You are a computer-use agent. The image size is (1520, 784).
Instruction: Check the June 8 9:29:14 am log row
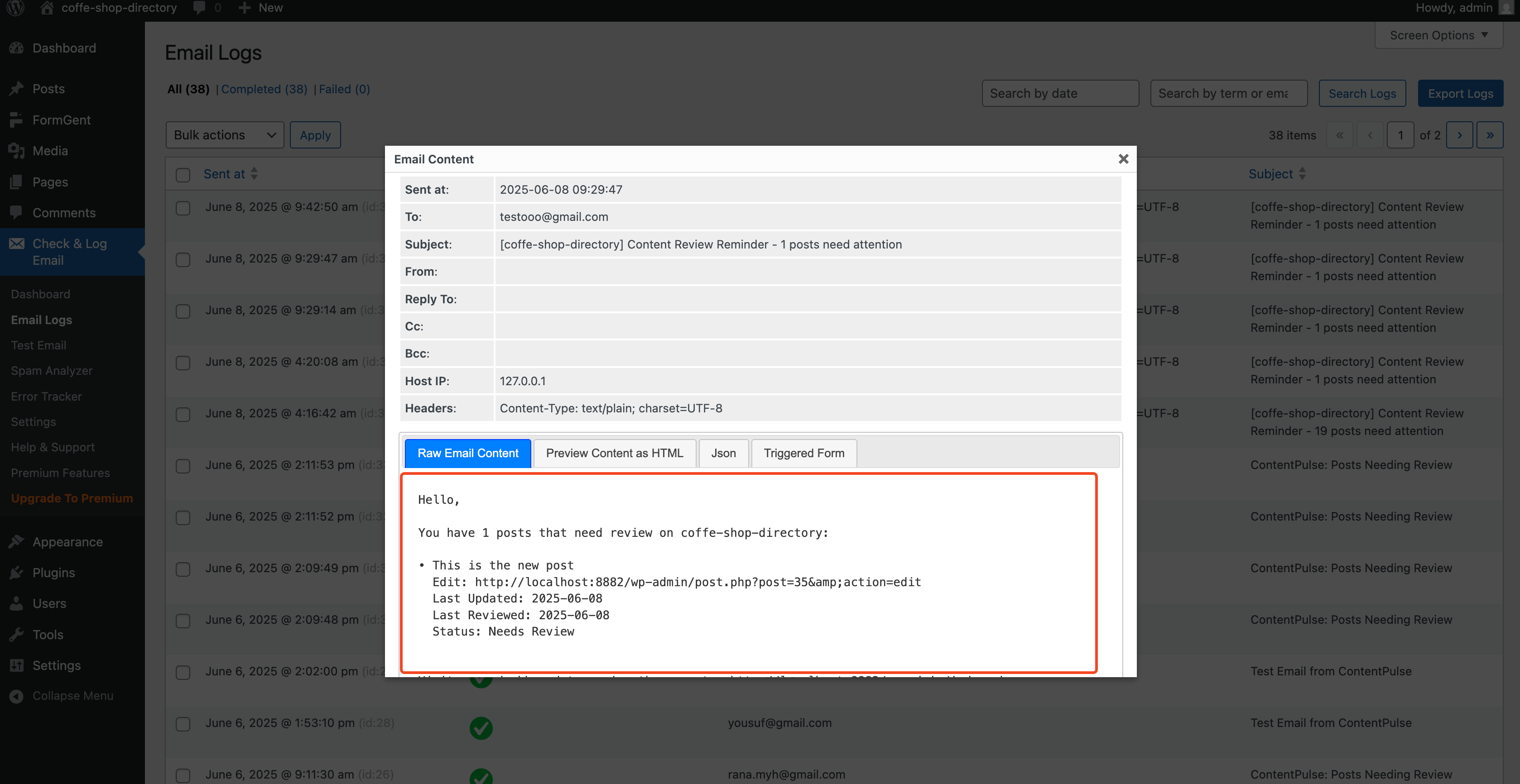pyautogui.click(x=183, y=311)
